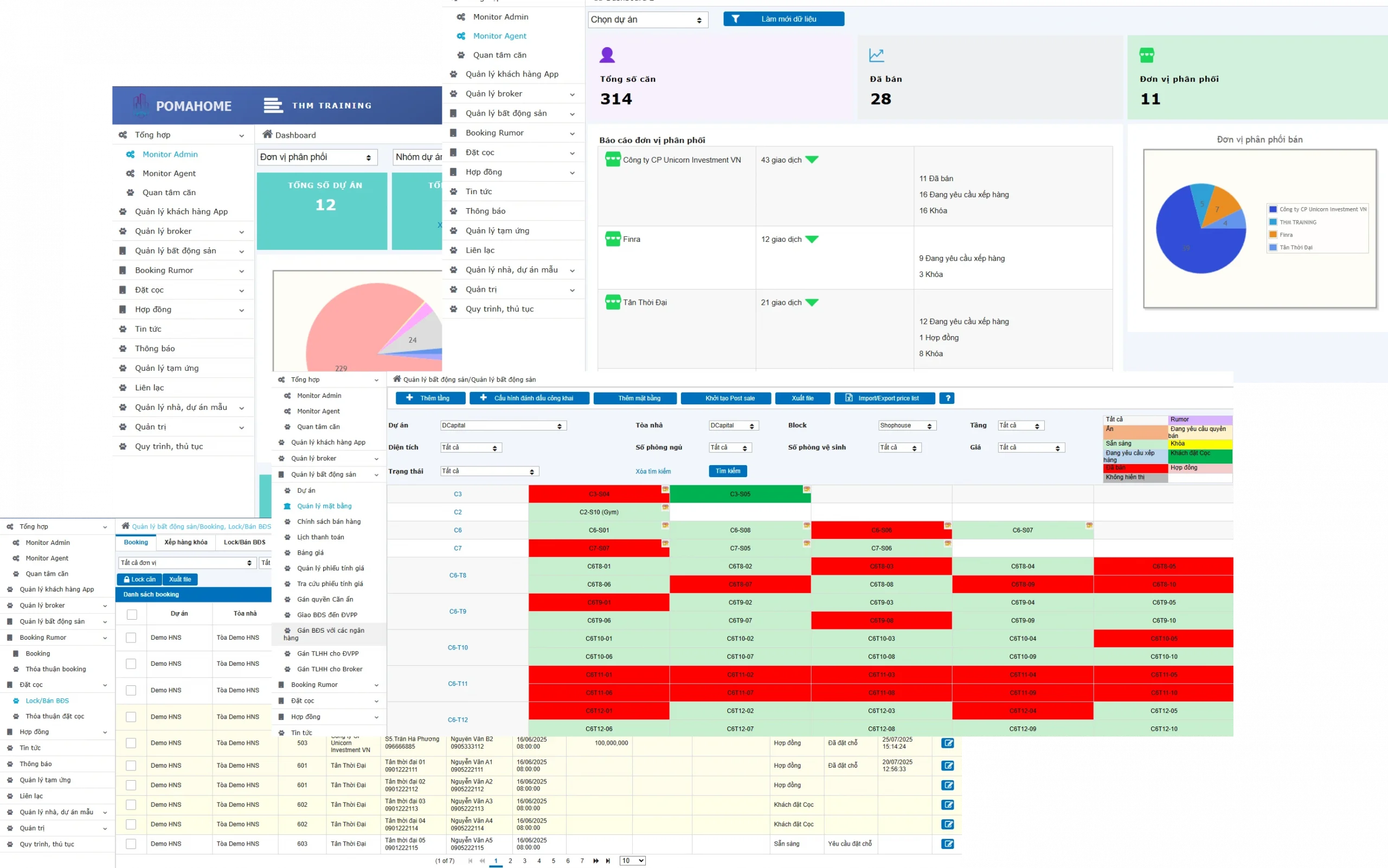The height and width of the screenshot is (868, 1388).
Task: Click the Làm mới dữ liệu button
Action: pos(783,19)
